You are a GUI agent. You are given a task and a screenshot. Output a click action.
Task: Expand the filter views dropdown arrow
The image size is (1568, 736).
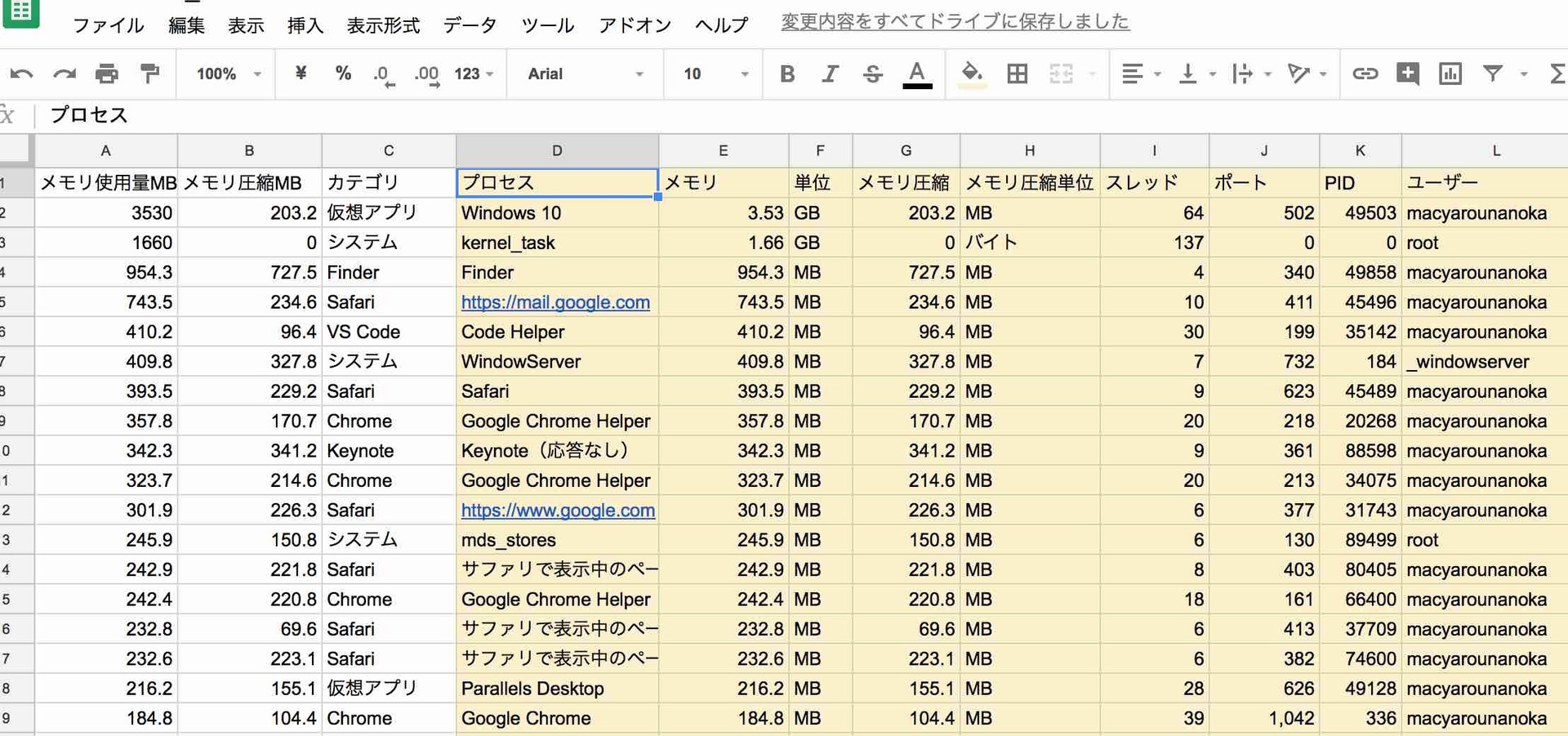click(1523, 74)
